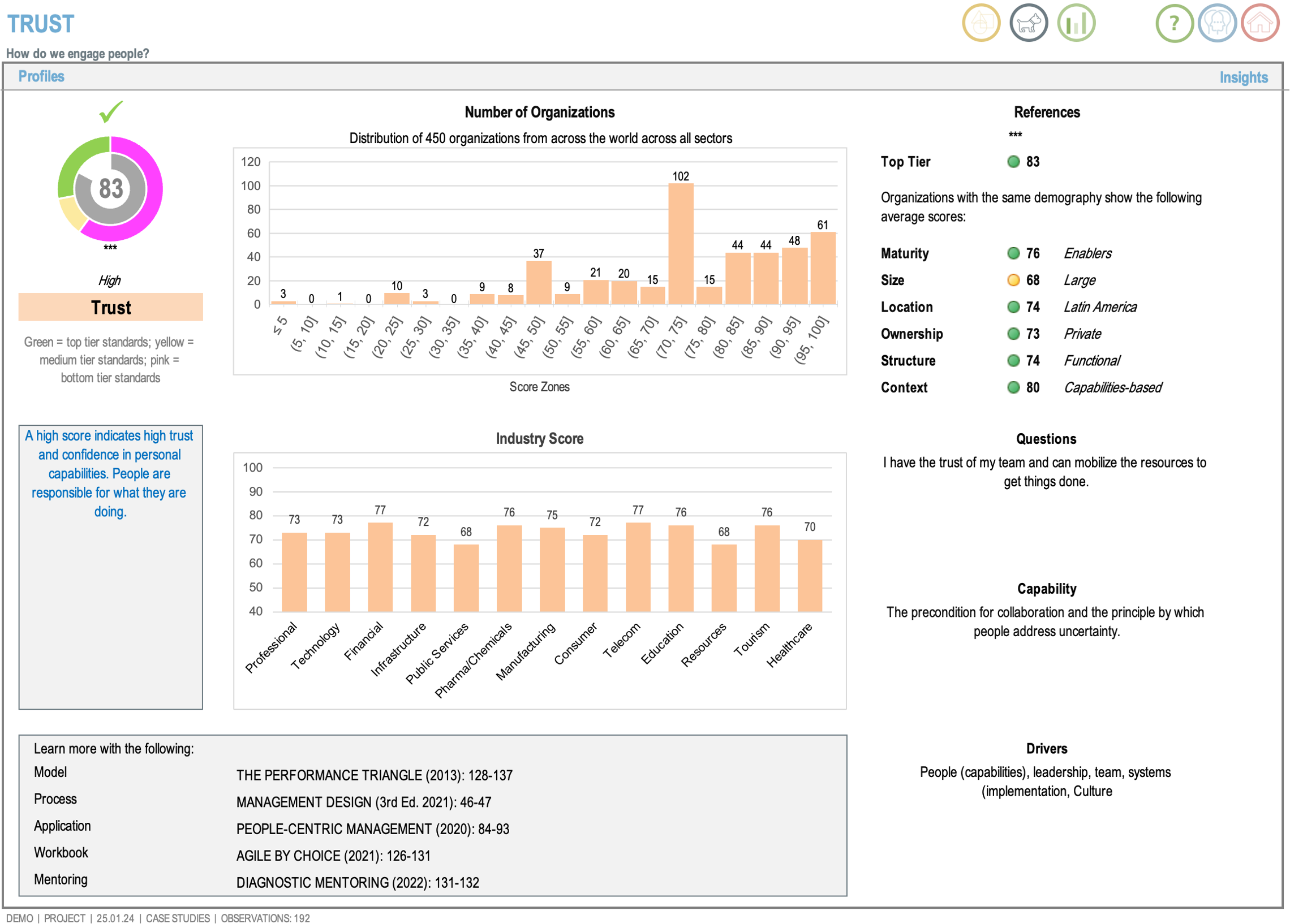Select the tallest histogram bar labeled 102

point(681,244)
